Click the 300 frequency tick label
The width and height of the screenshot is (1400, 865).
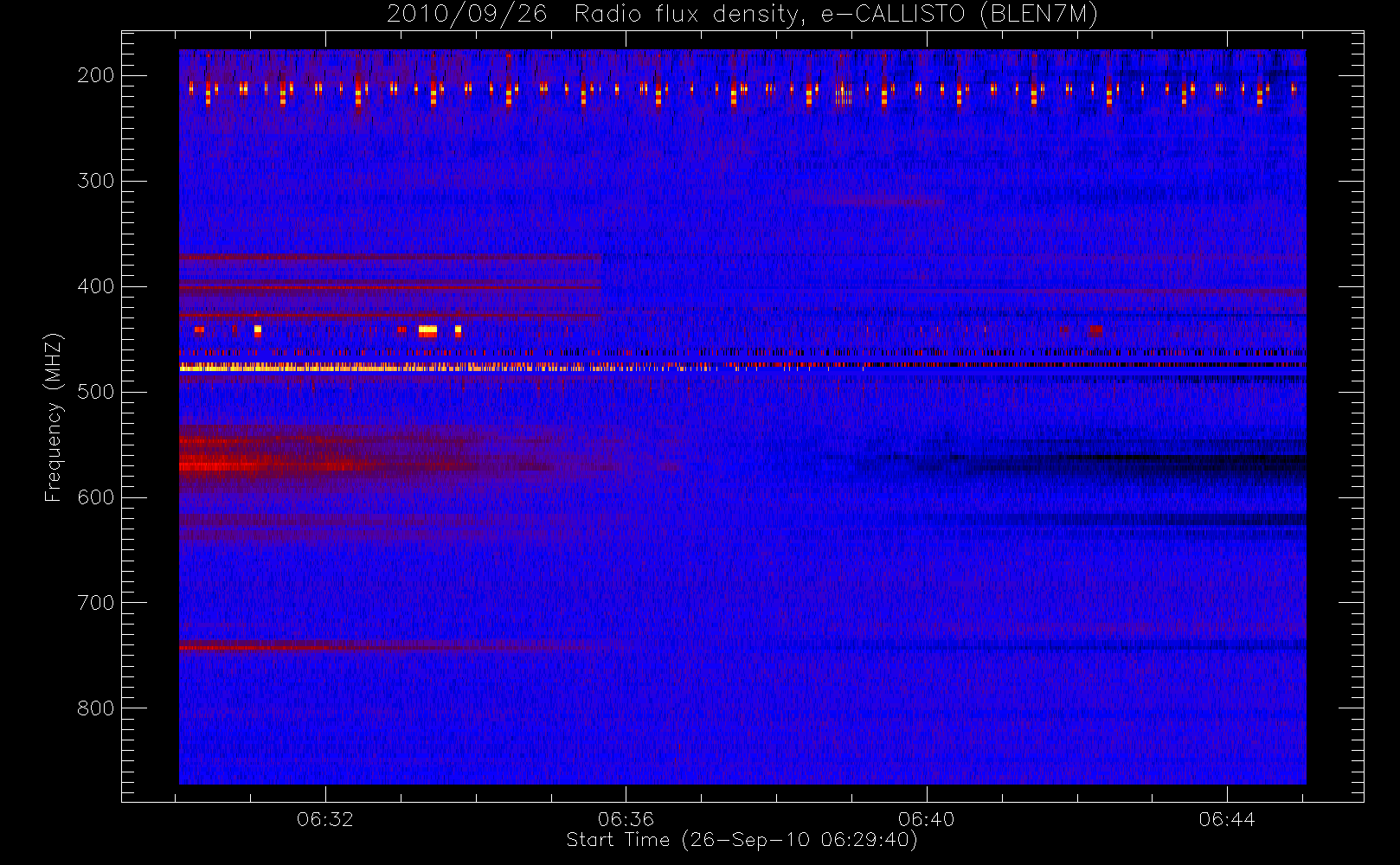(x=96, y=181)
